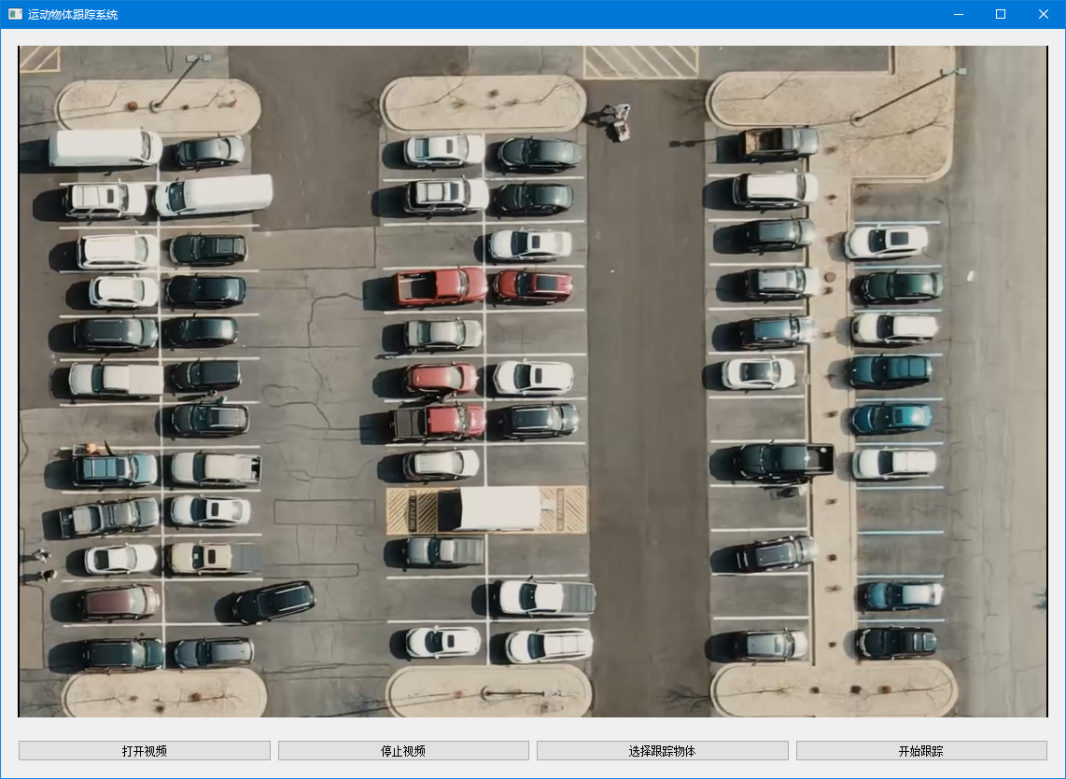Select the white car alone in bottom-center row

point(443,642)
